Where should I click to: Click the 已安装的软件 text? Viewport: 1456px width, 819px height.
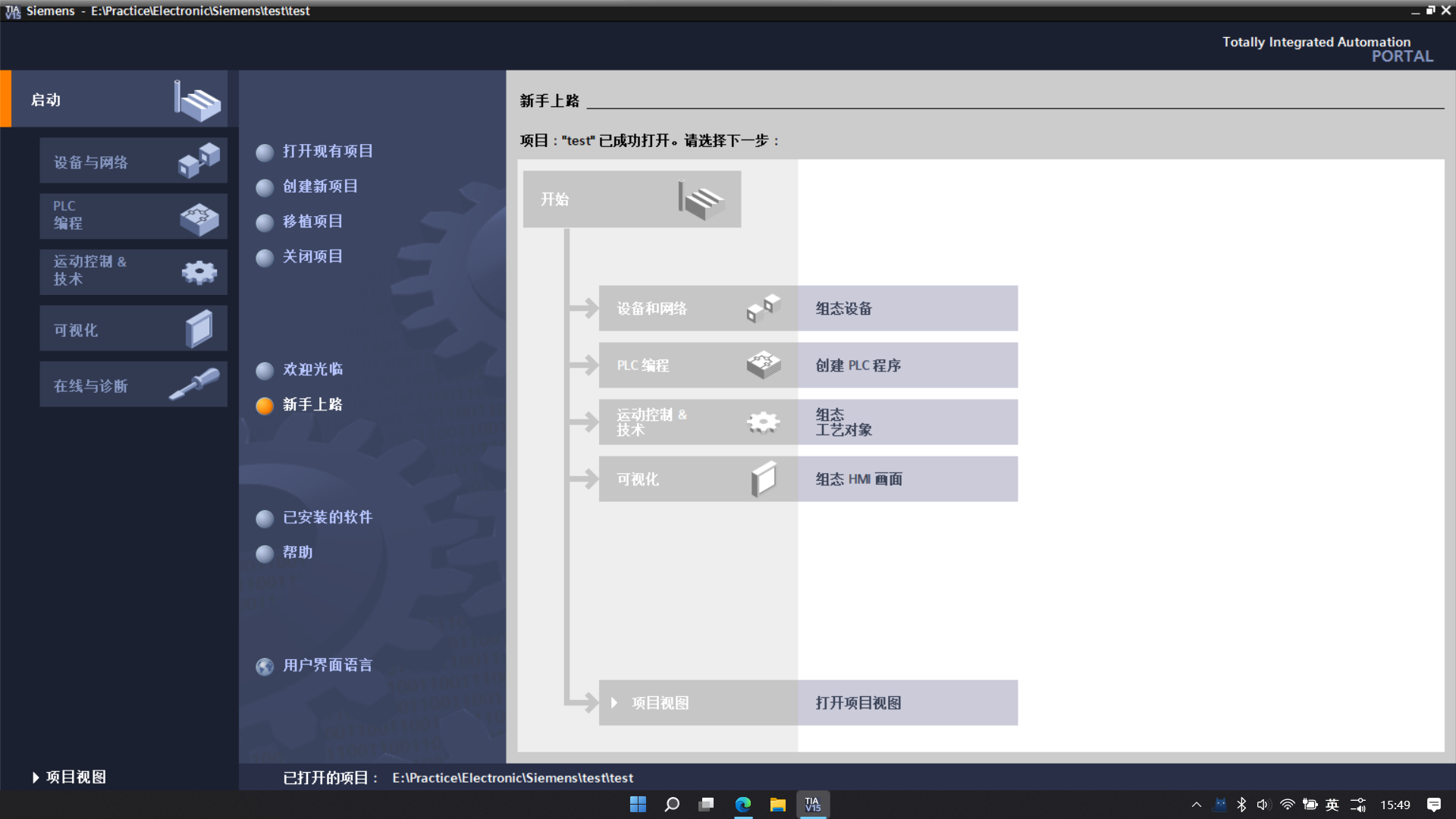pyautogui.click(x=328, y=516)
